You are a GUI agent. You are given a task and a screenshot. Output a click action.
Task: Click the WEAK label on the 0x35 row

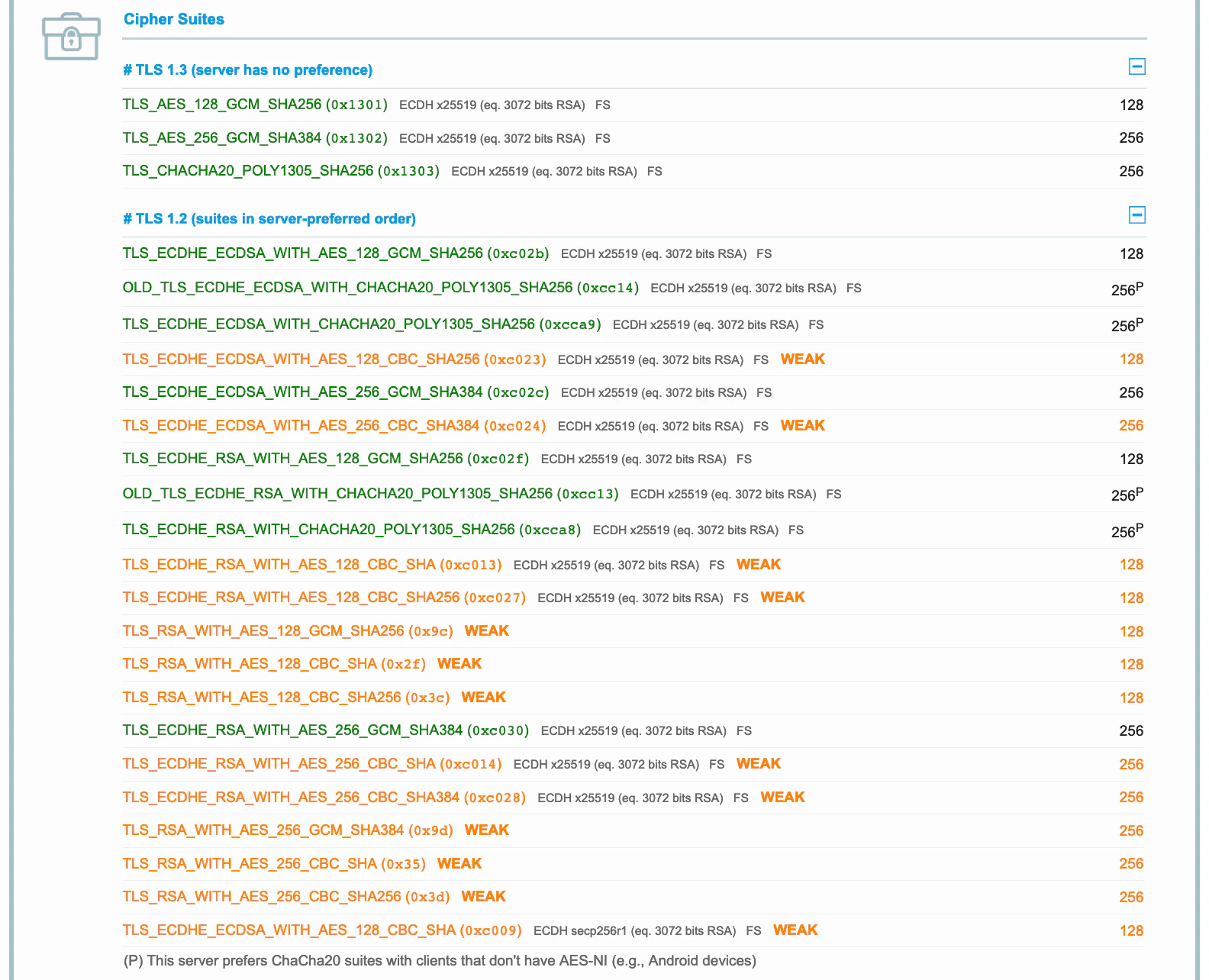459,864
